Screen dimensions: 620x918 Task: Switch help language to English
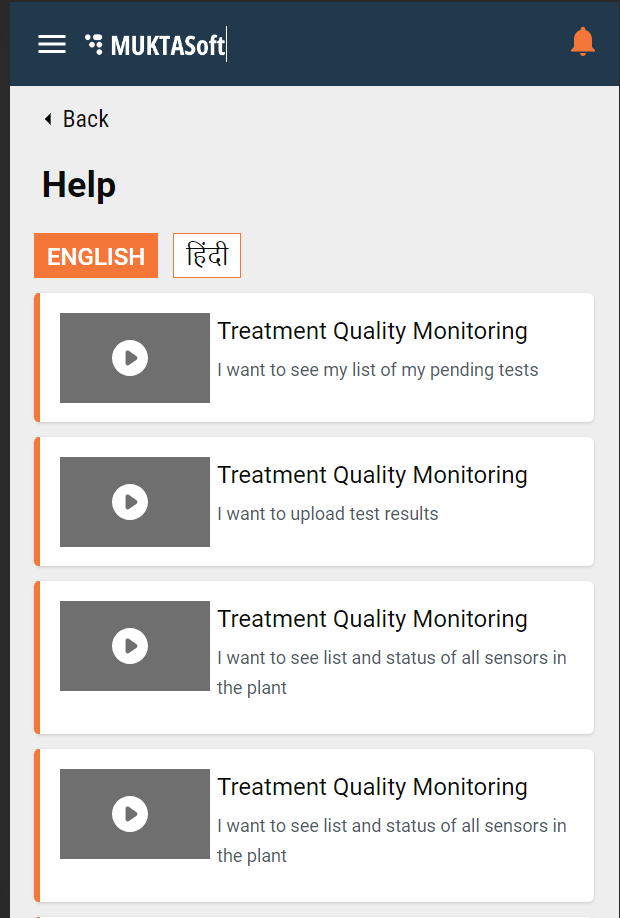coord(96,256)
